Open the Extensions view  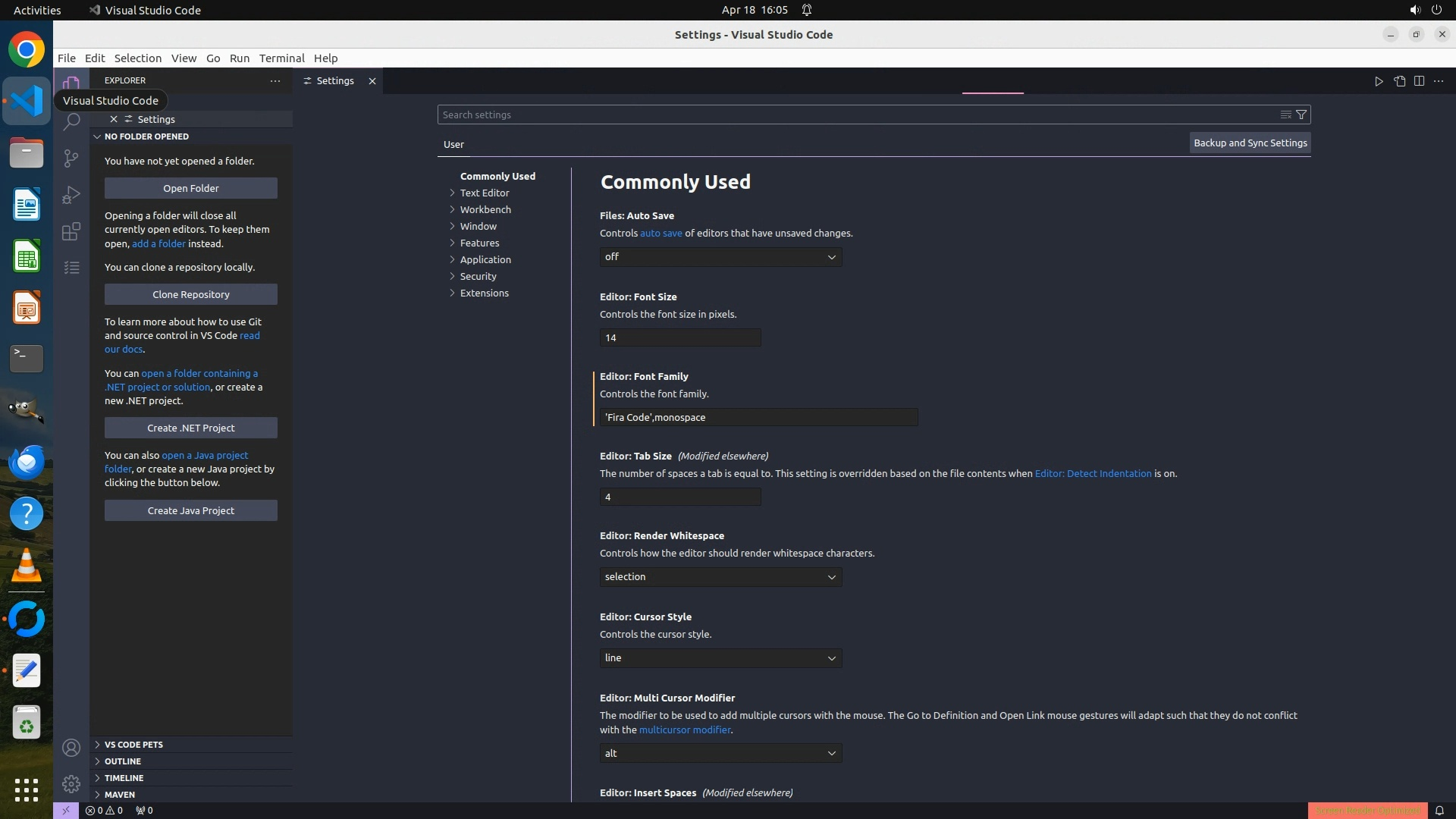point(71,231)
